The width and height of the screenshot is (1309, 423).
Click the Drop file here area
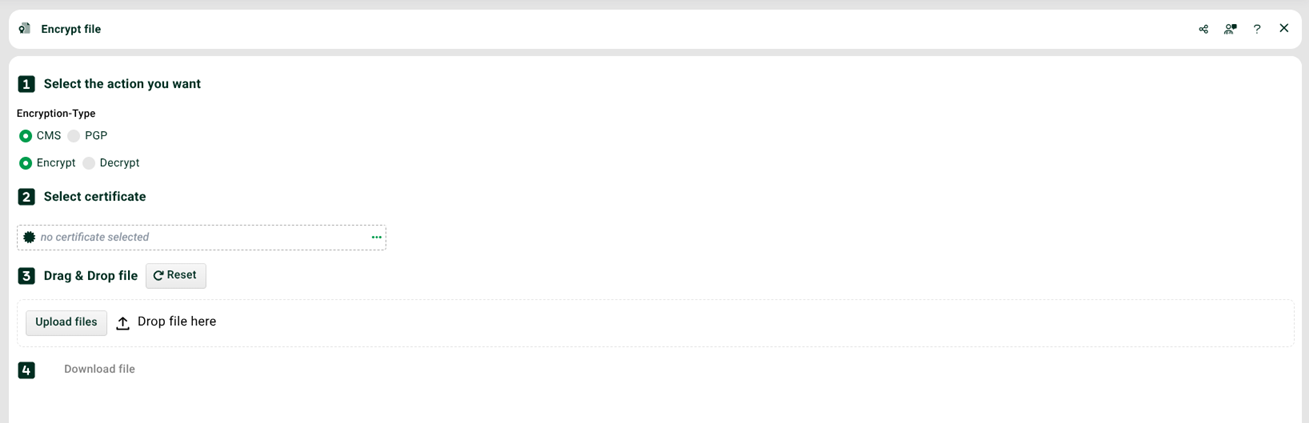click(x=655, y=323)
